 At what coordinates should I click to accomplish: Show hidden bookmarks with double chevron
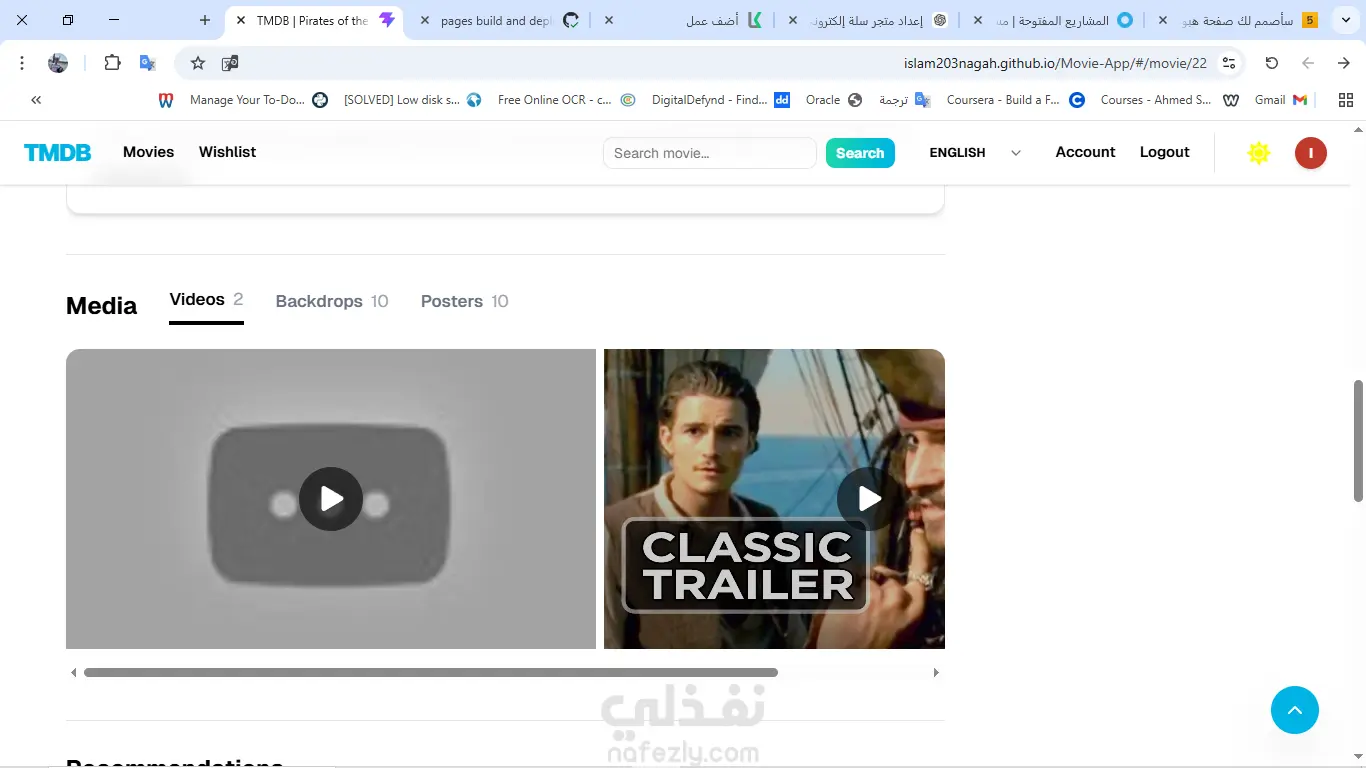point(36,100)
